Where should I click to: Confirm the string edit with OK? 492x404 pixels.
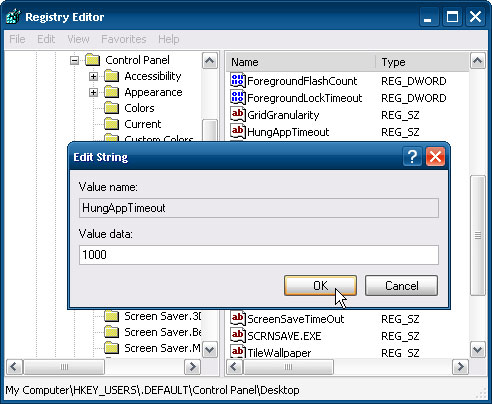tap(320, 286)
